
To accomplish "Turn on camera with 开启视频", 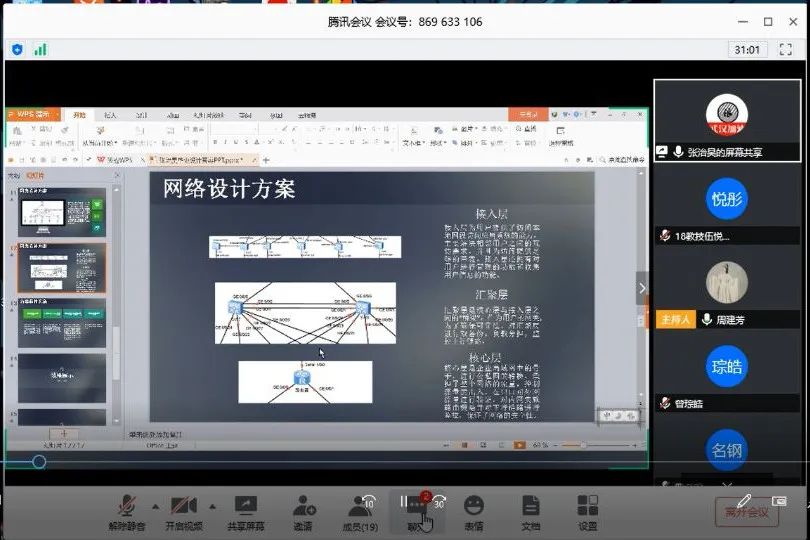I will point(184,507).
